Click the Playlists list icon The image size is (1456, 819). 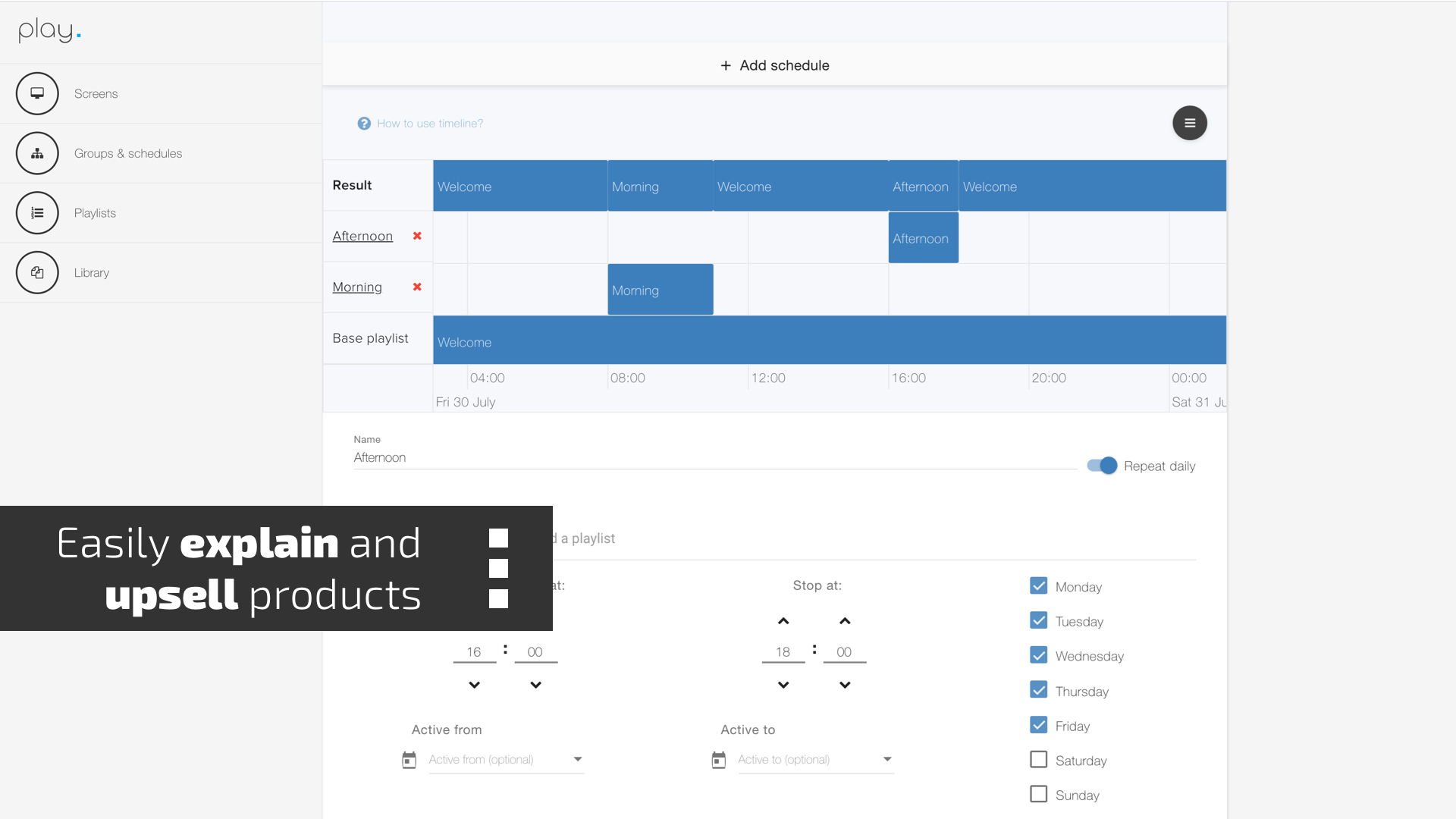pyautogui.click(x=37, y=213)
